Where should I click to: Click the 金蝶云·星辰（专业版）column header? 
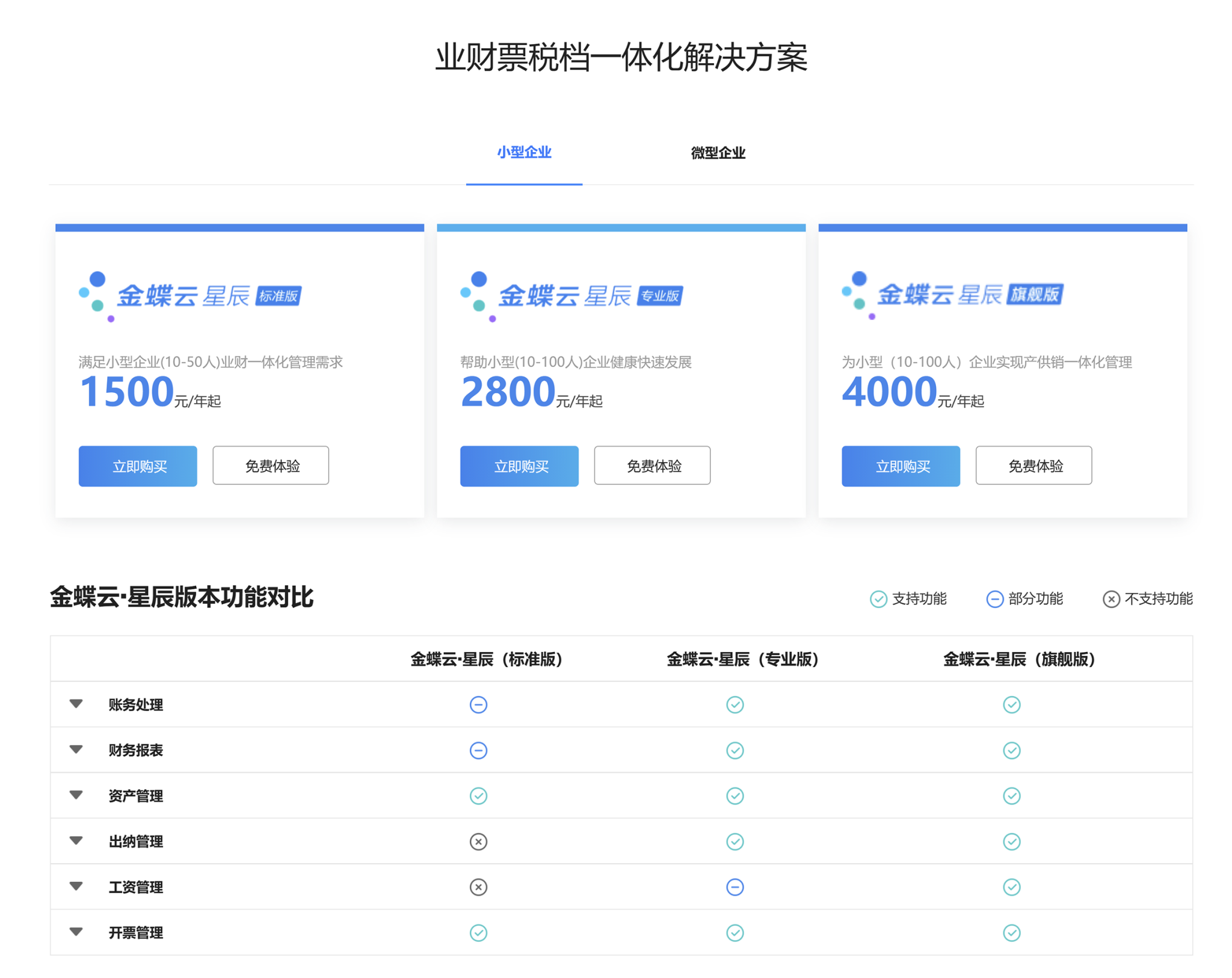(x=742, y=659)
